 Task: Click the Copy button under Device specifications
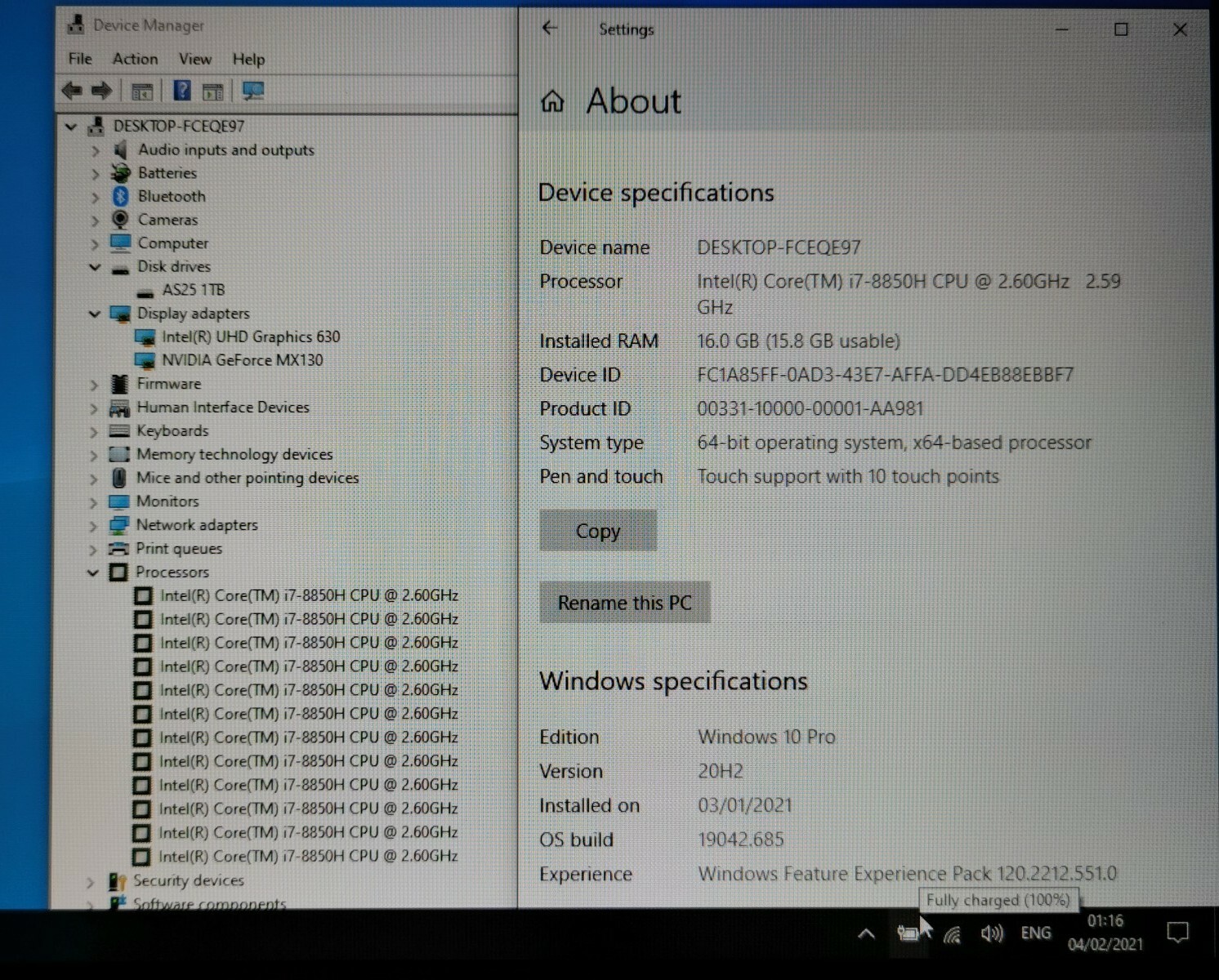(598, 531)
